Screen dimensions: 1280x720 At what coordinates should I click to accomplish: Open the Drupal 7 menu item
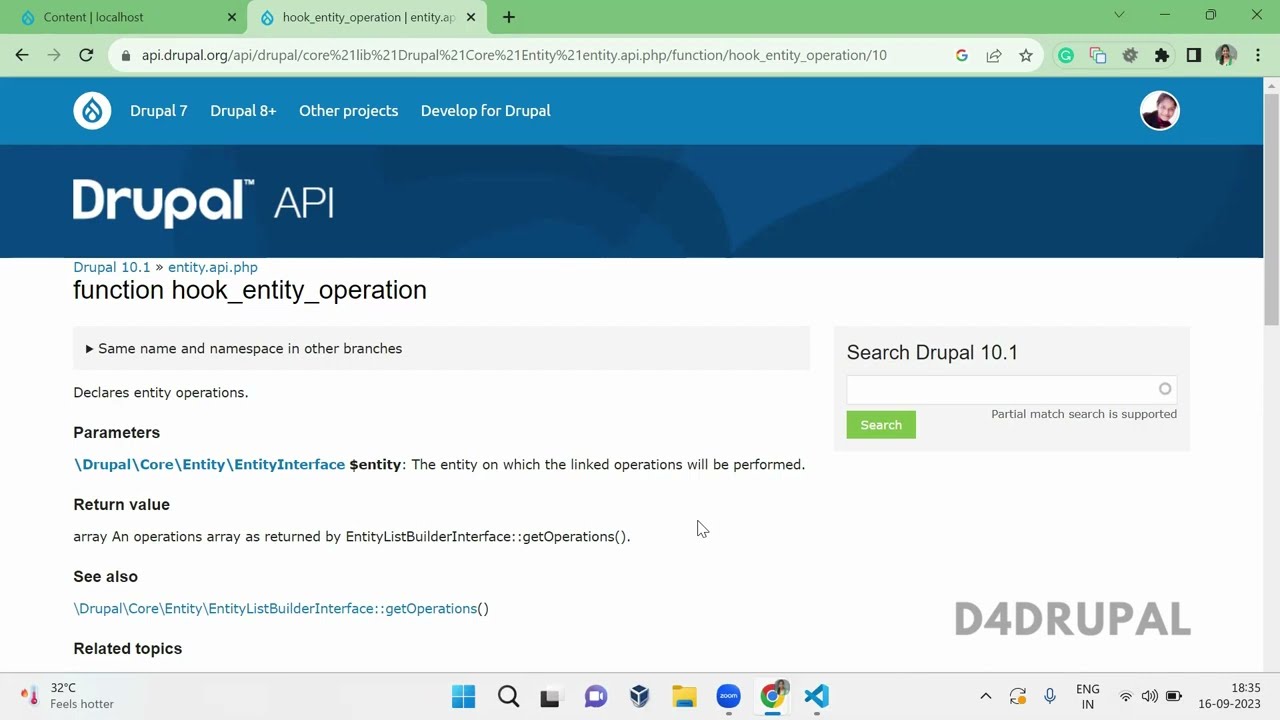pyautogui.click(x=159, y=111)
